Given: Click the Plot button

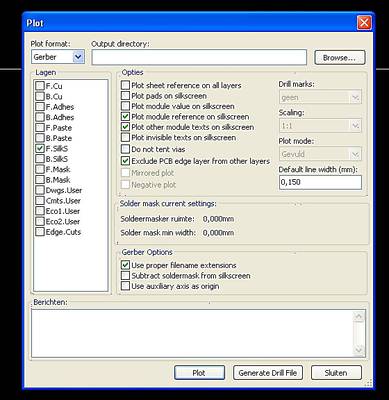Looking at the screenshot, I should 199,373.
